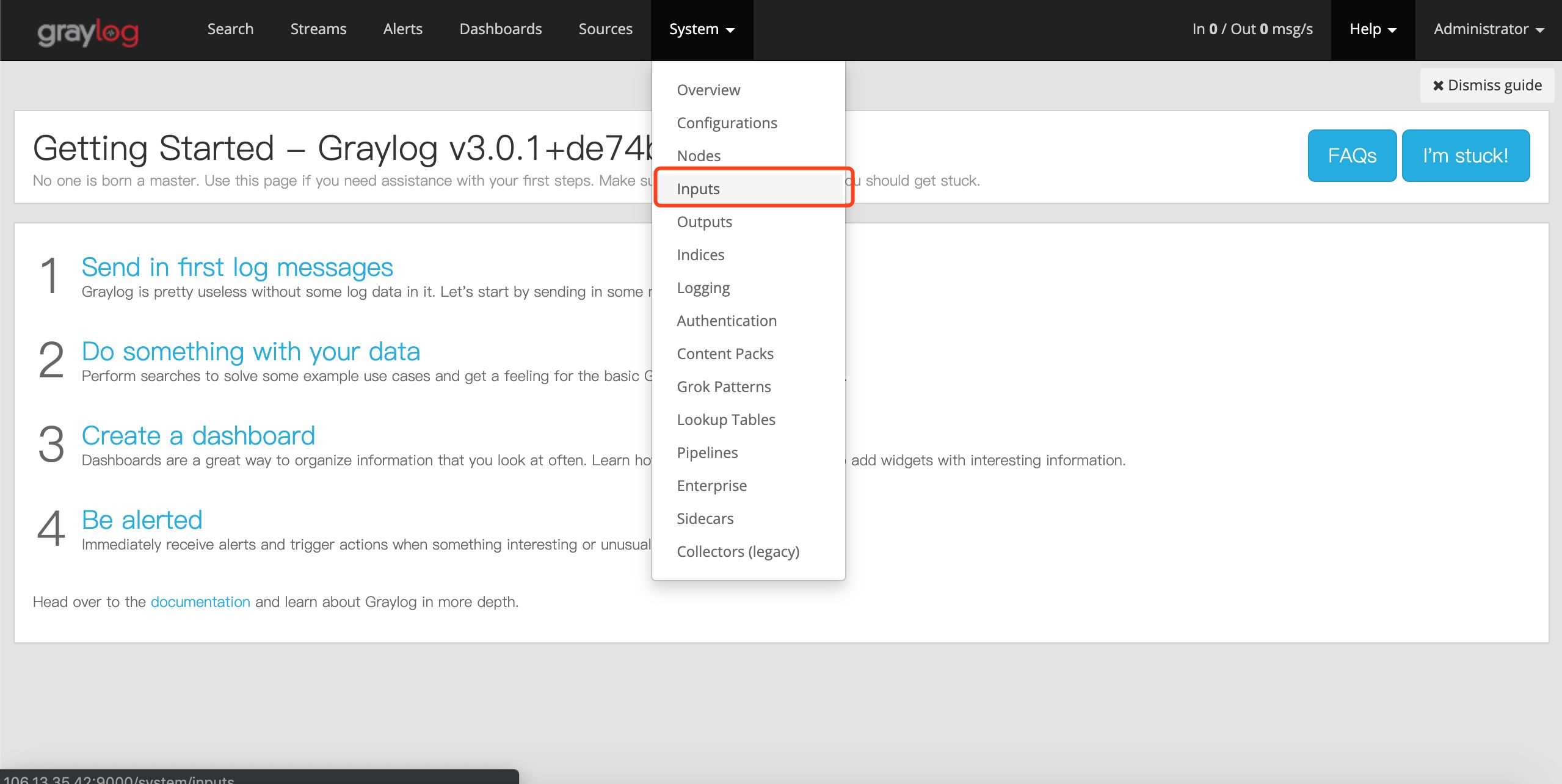This screenshot has height=784, width=1562.
Task: Click the Graylog logo
Action: click(88, 32)
